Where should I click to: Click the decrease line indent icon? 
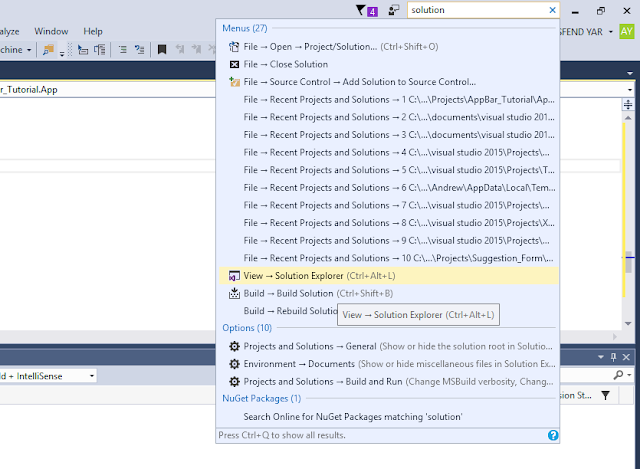pyautogui.click(x=122, y=50)
